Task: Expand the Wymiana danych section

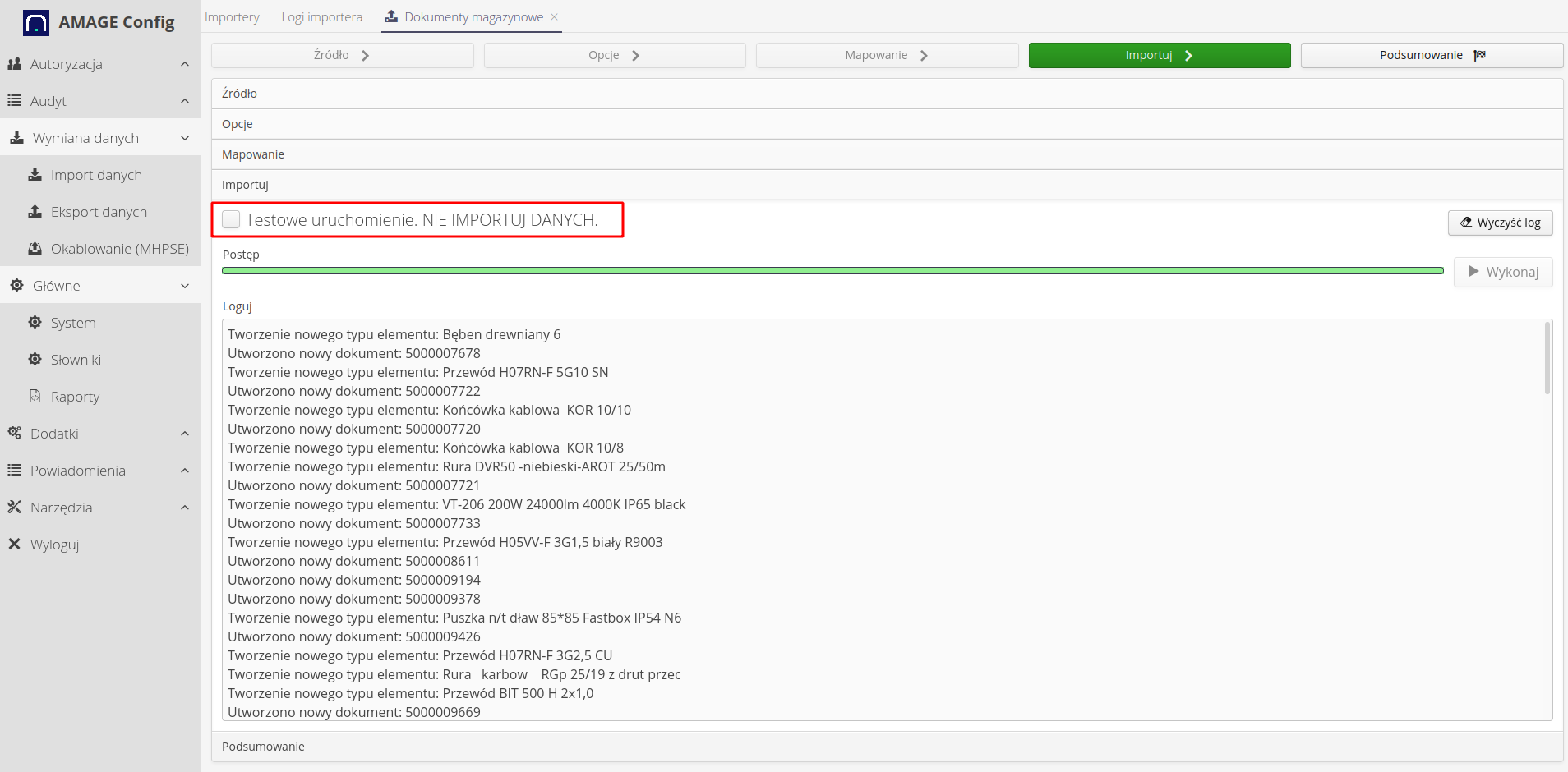Action: [x=184, y=138]
